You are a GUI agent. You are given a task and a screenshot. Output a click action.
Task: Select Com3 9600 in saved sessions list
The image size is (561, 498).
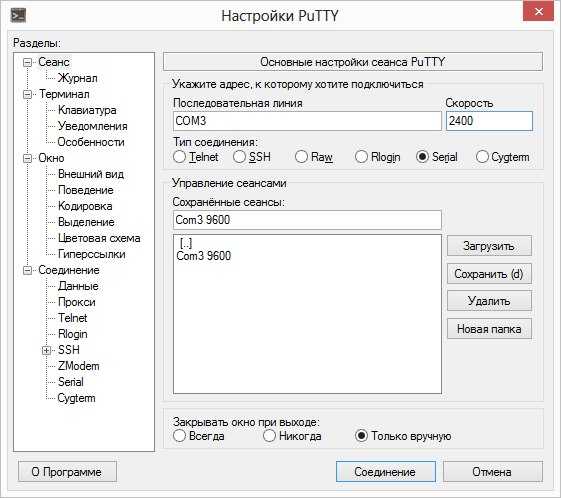[x=204, y=256]
